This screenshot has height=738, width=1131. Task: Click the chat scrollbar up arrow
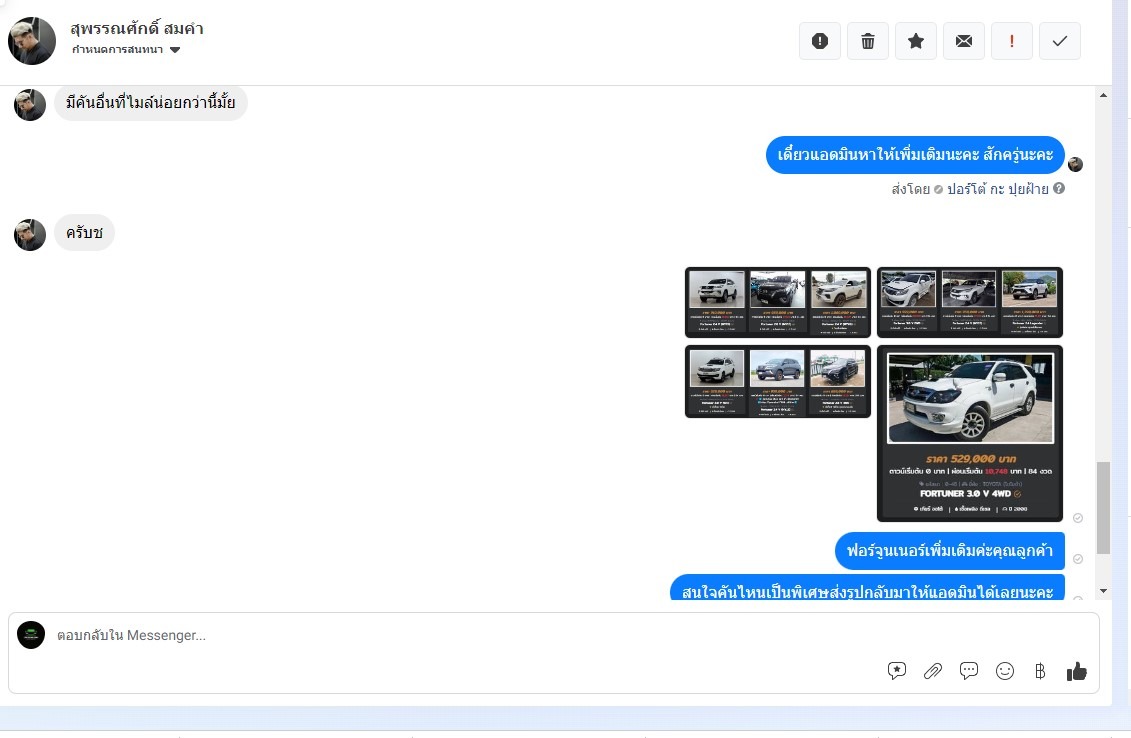coord(1104,95)
